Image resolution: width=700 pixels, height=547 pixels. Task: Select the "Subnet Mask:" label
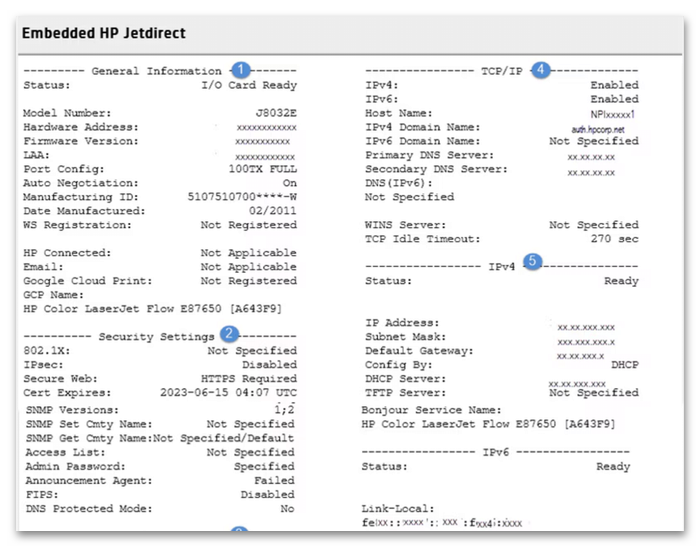click(x=405, y=337)
